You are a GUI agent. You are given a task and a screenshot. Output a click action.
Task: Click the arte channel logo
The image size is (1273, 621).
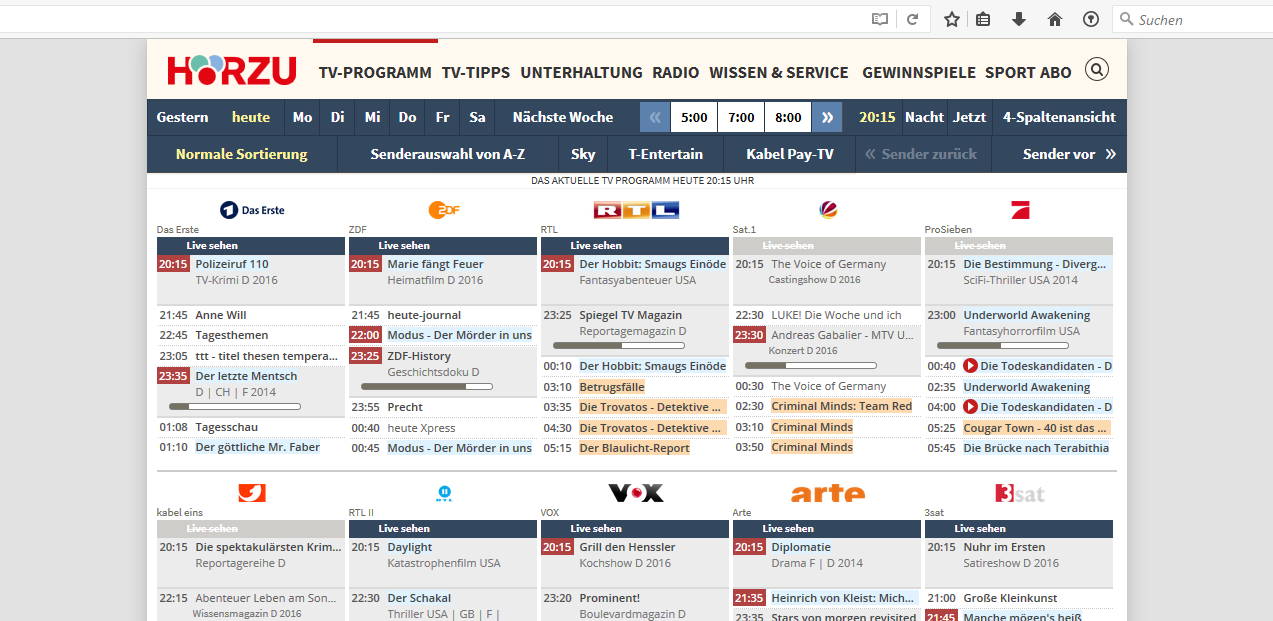pos(828,493)
